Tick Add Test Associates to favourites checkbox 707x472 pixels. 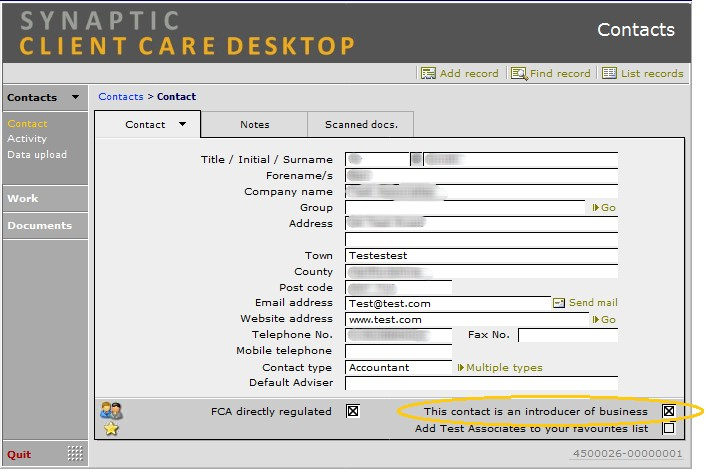pos(669,427)
